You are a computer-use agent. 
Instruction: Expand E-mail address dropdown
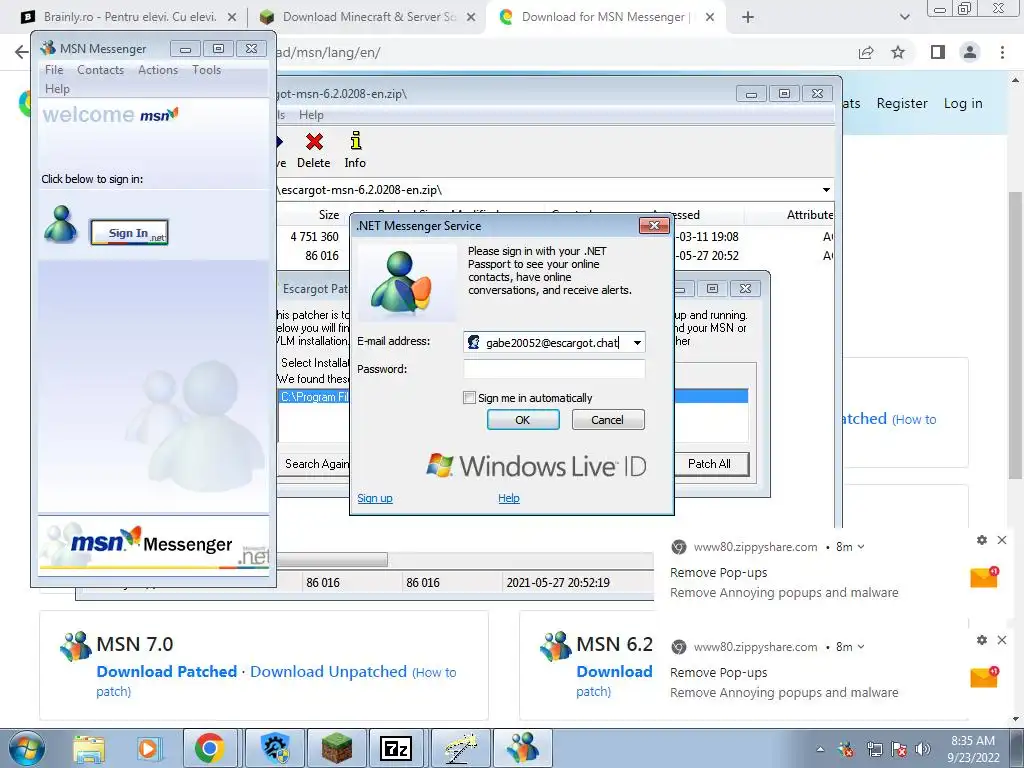[637, 342]
